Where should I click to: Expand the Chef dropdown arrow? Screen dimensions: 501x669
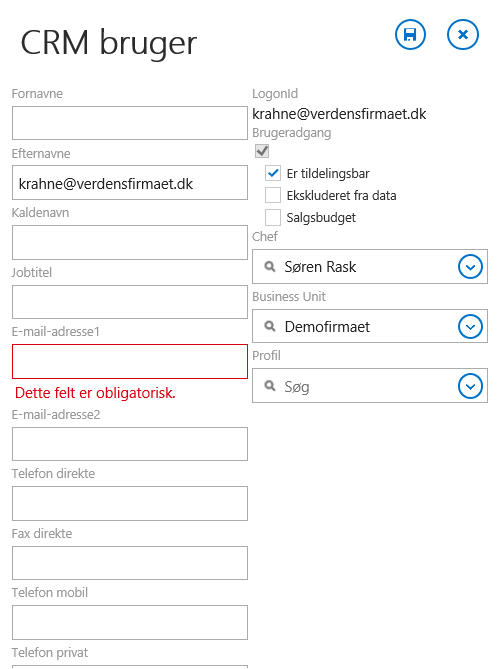coord(470,267)
